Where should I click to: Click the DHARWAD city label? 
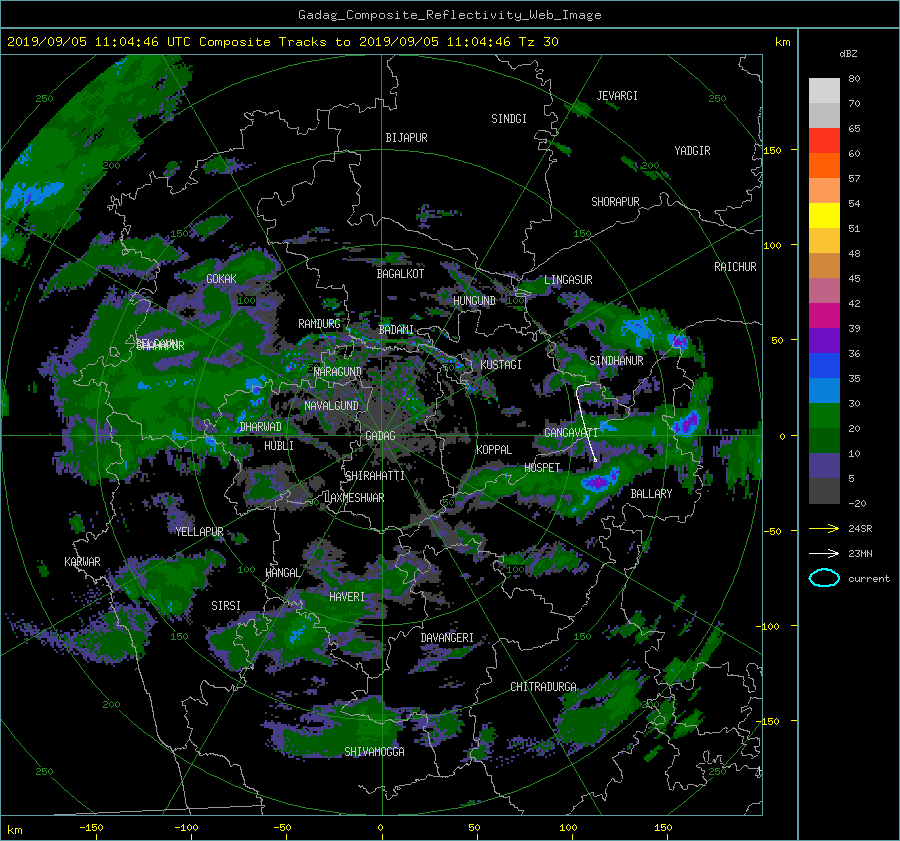pos(261,427)
